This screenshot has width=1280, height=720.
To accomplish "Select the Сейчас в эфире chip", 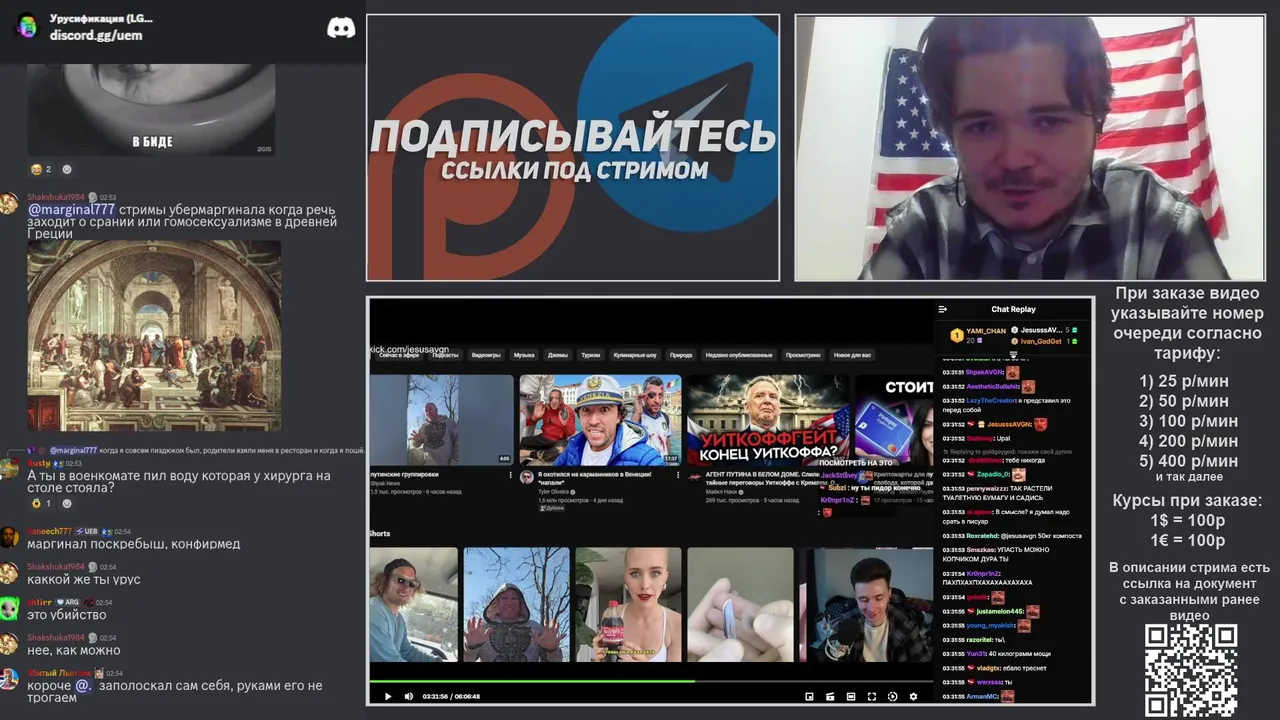I will [397, 355].
